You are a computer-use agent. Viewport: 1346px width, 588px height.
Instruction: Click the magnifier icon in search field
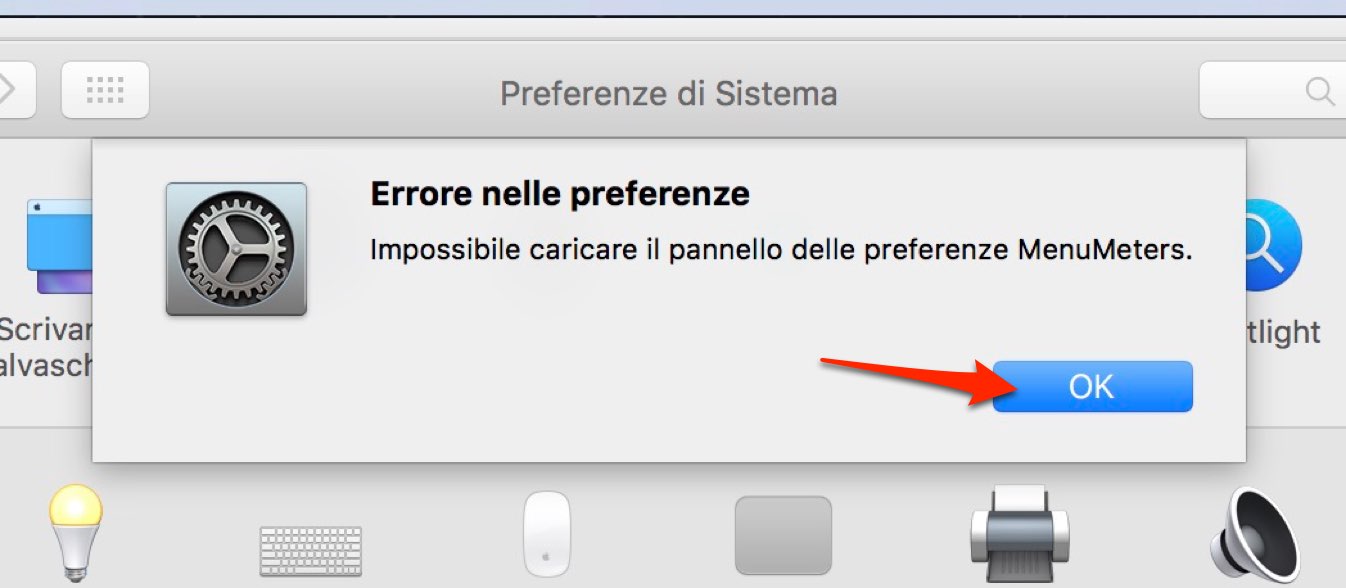point(1320,92)
